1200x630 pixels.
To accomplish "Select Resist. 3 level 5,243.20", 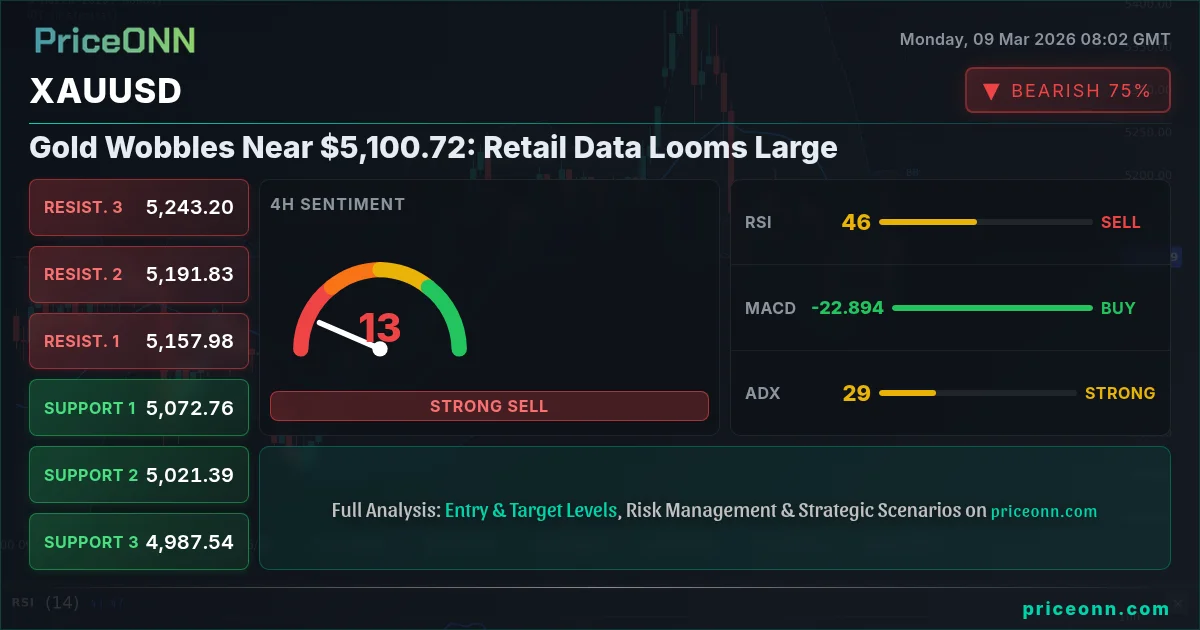I will (139, 207).
